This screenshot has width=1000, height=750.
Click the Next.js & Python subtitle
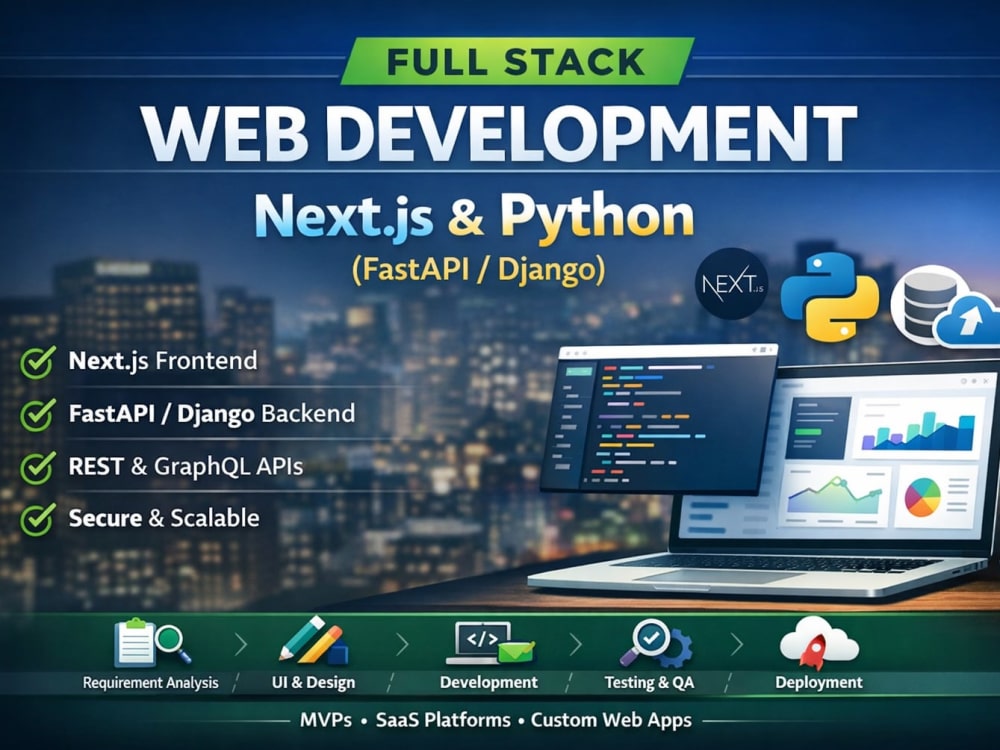click(x=474, y=216)
